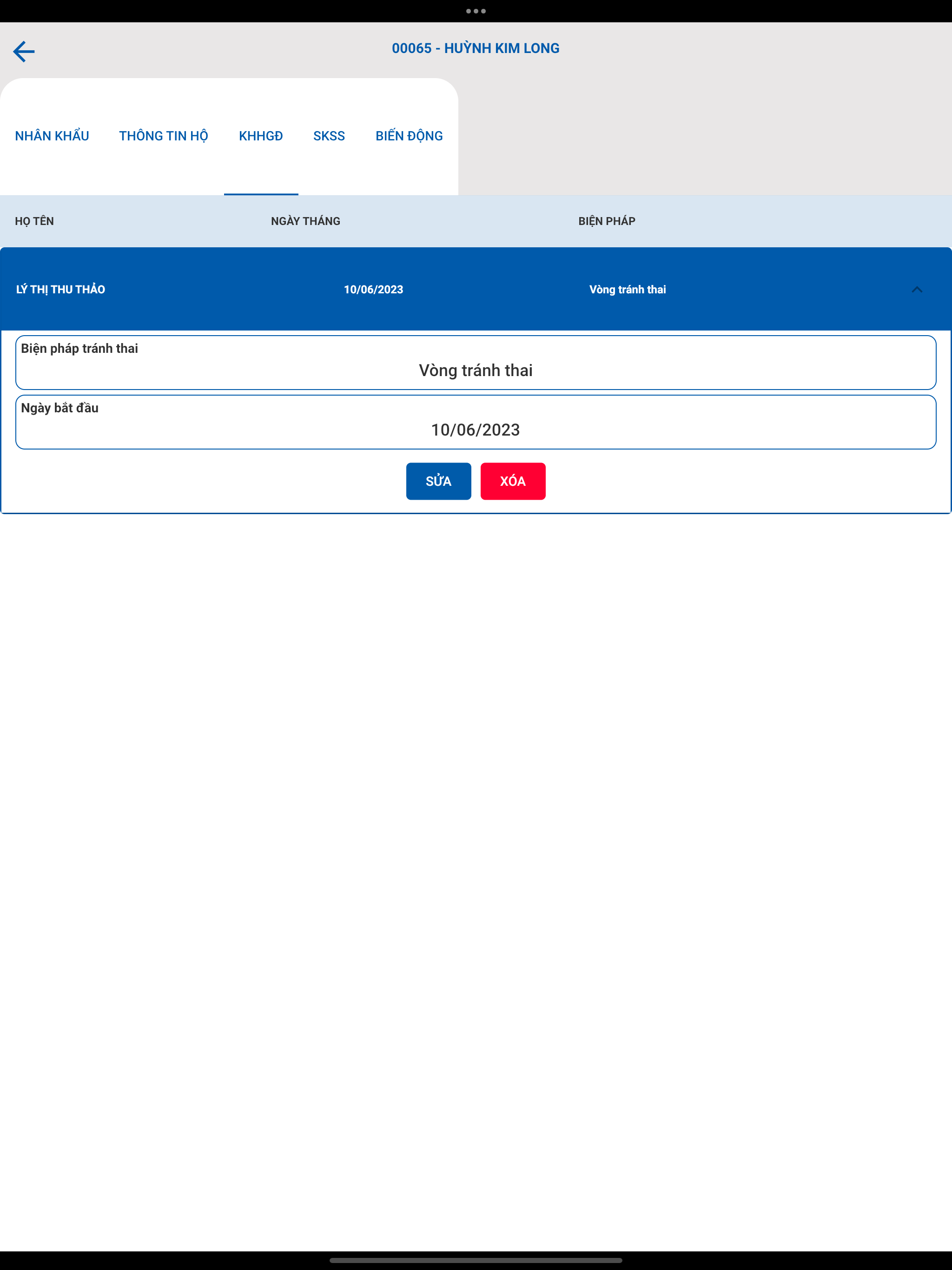This screenshot has height=1270, width=952.
Task: Open the NHÂN KHẨU tab
Action: coord(52,136)
